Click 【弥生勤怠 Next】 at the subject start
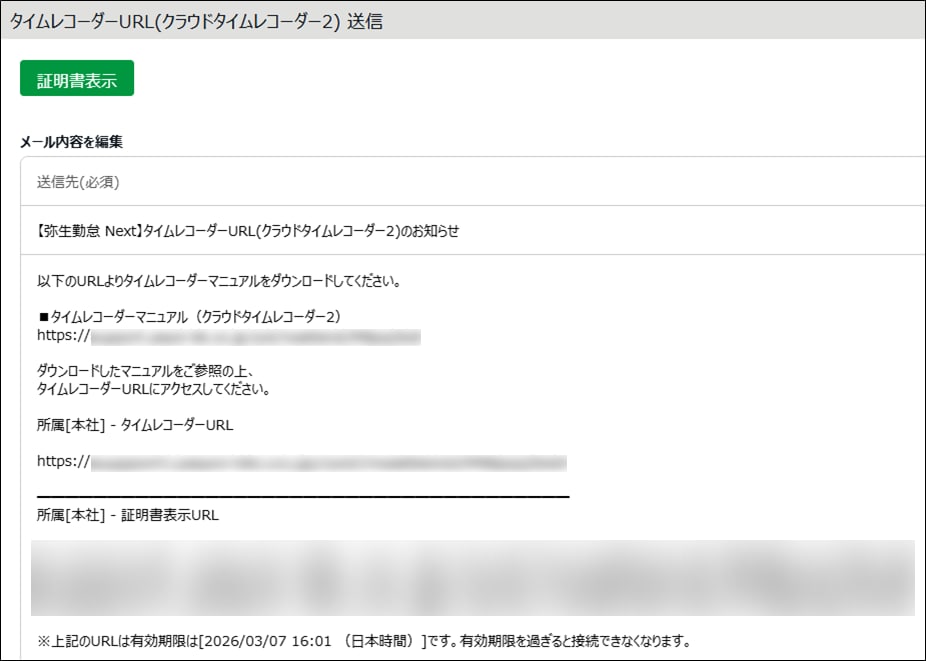 (x=88, y=230)
